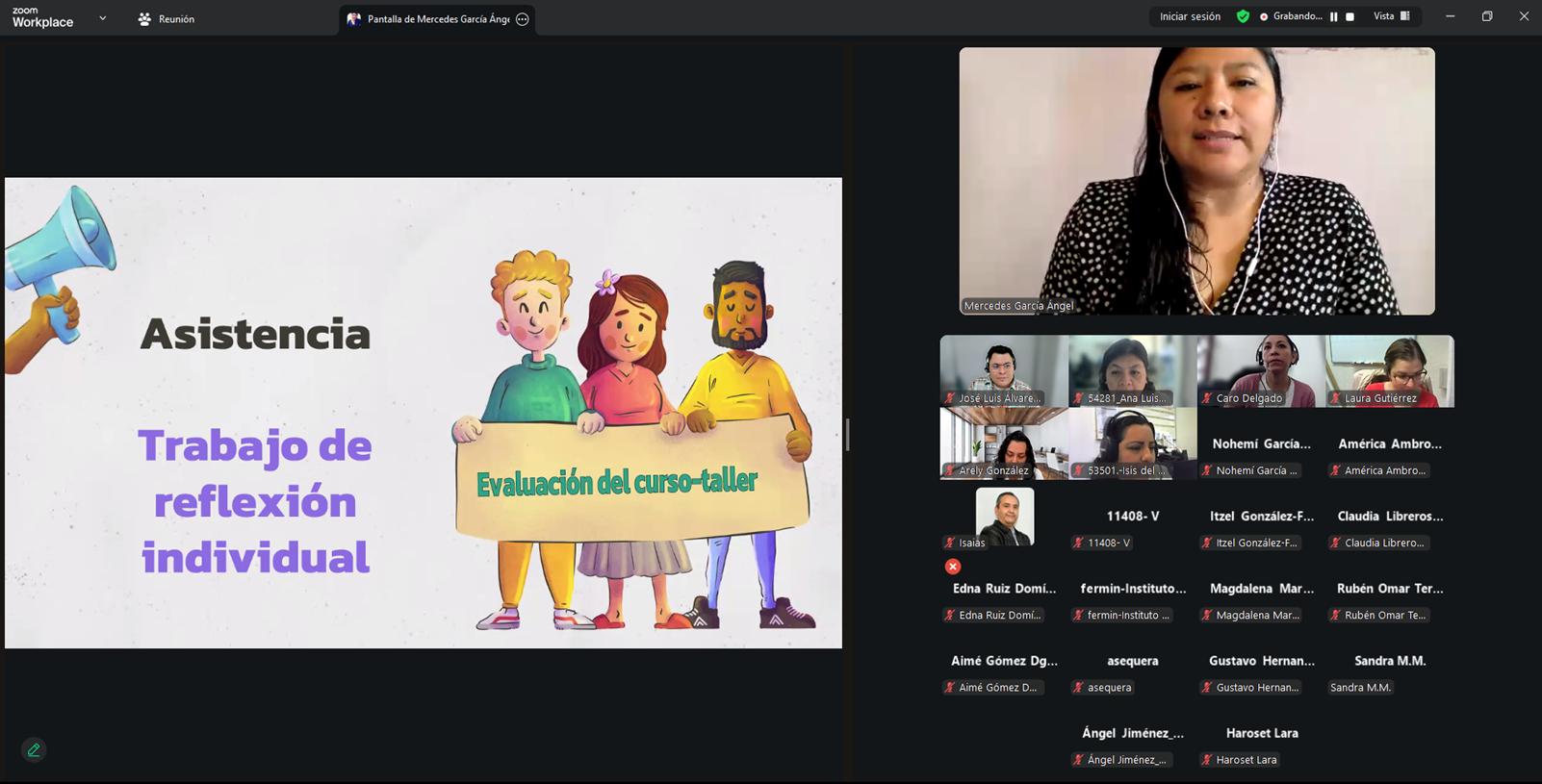Viewport: 1542px width, 784px height.
Task: Click the recording indicator red dot
Action: pos(1264,16)
